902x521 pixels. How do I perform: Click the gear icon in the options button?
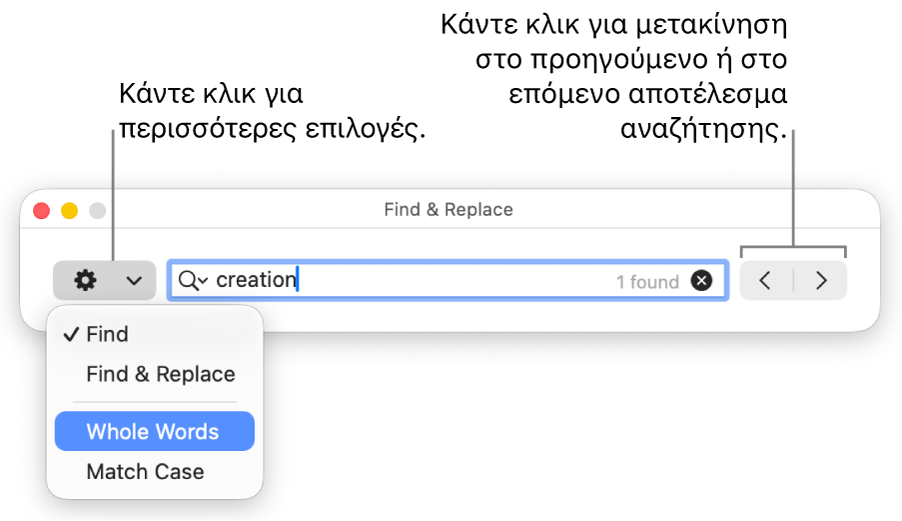86,281
